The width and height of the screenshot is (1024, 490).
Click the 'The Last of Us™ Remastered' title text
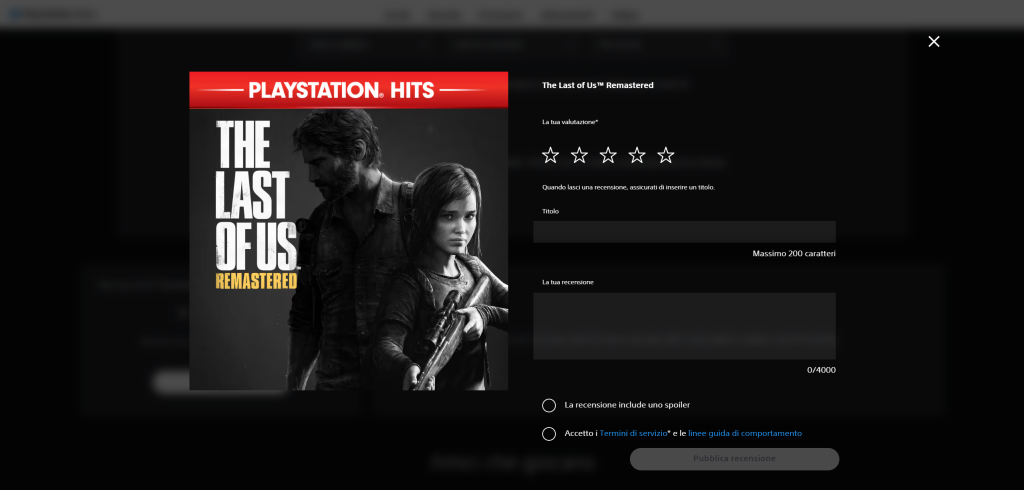coord(598,86)
